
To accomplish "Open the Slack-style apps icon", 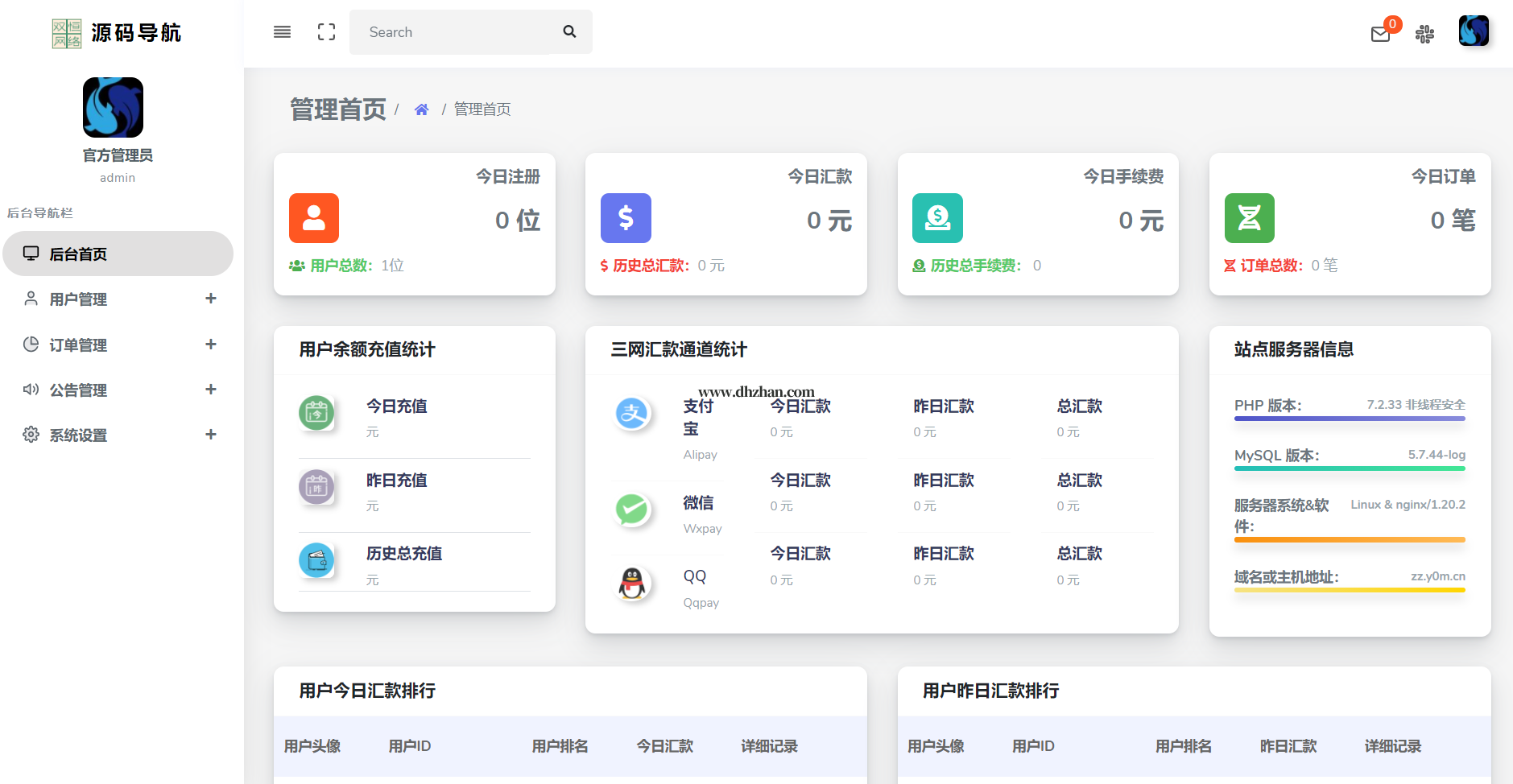I will [x=1424, y=34].
